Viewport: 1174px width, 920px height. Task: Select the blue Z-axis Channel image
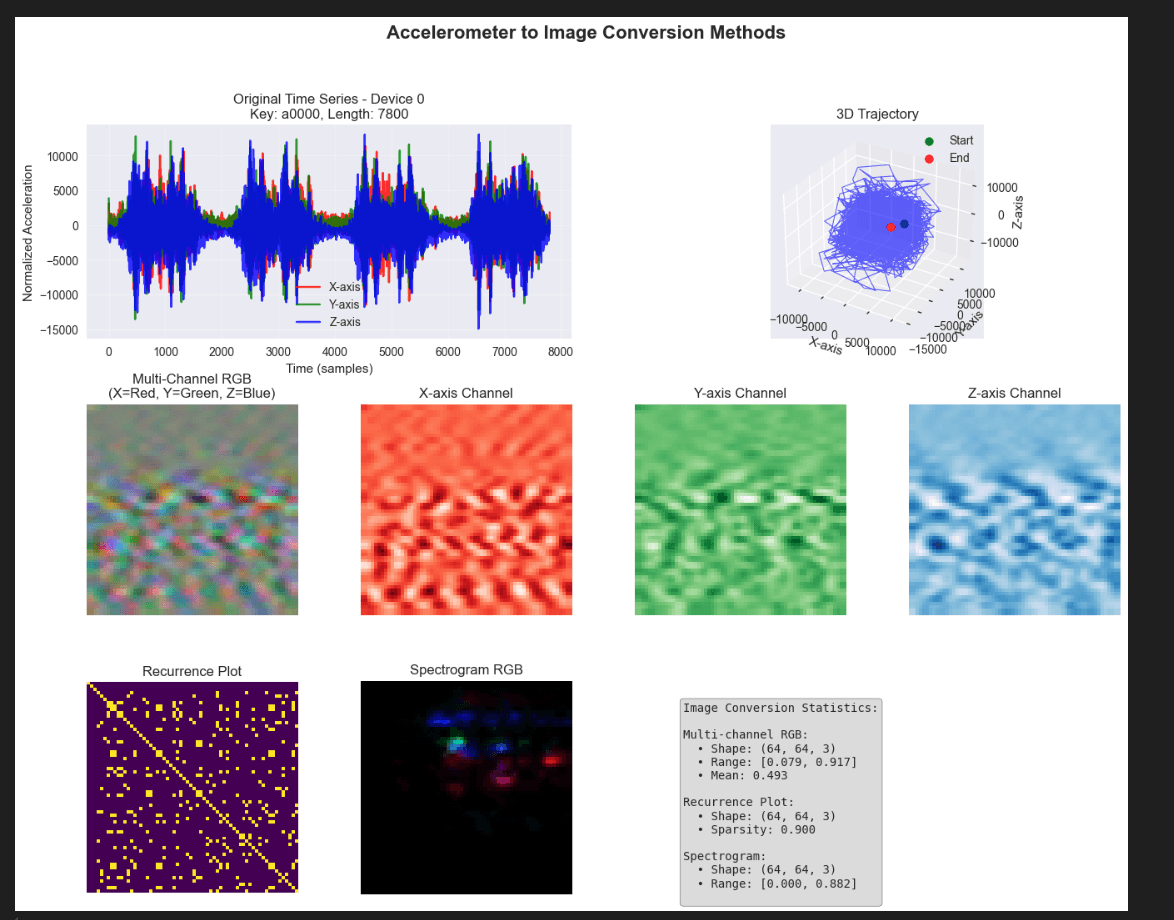click(x=1014, y=509)
